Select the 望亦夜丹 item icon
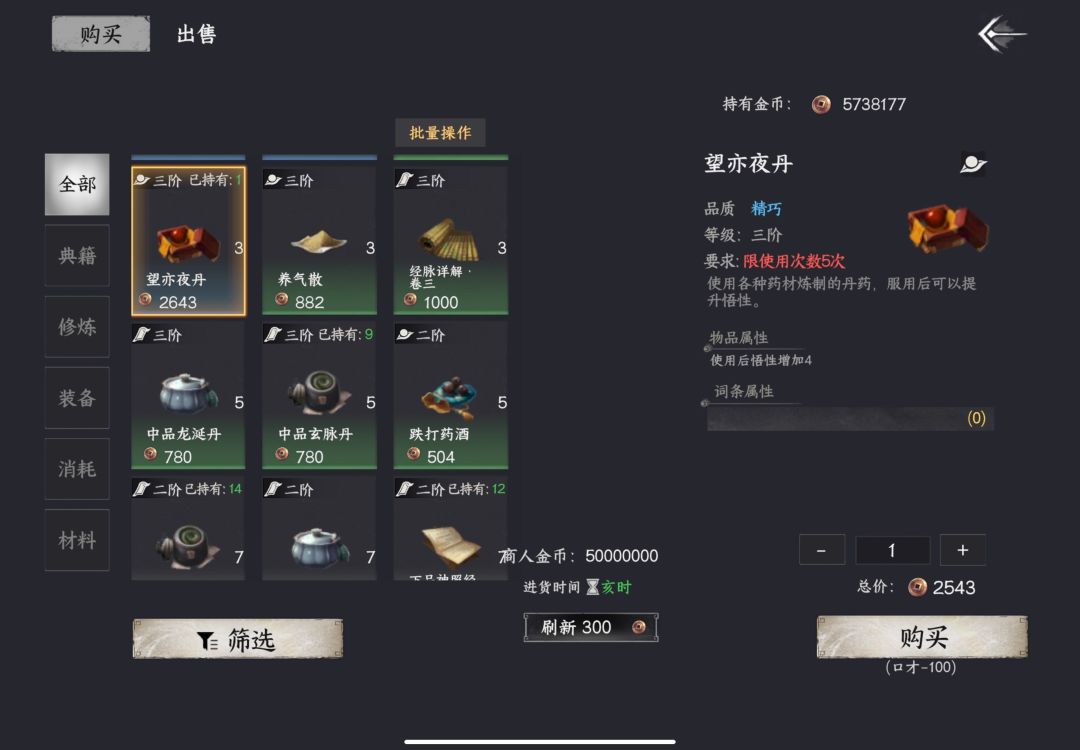This screenshot has width=1080, height=750. (x=188, y=241)
